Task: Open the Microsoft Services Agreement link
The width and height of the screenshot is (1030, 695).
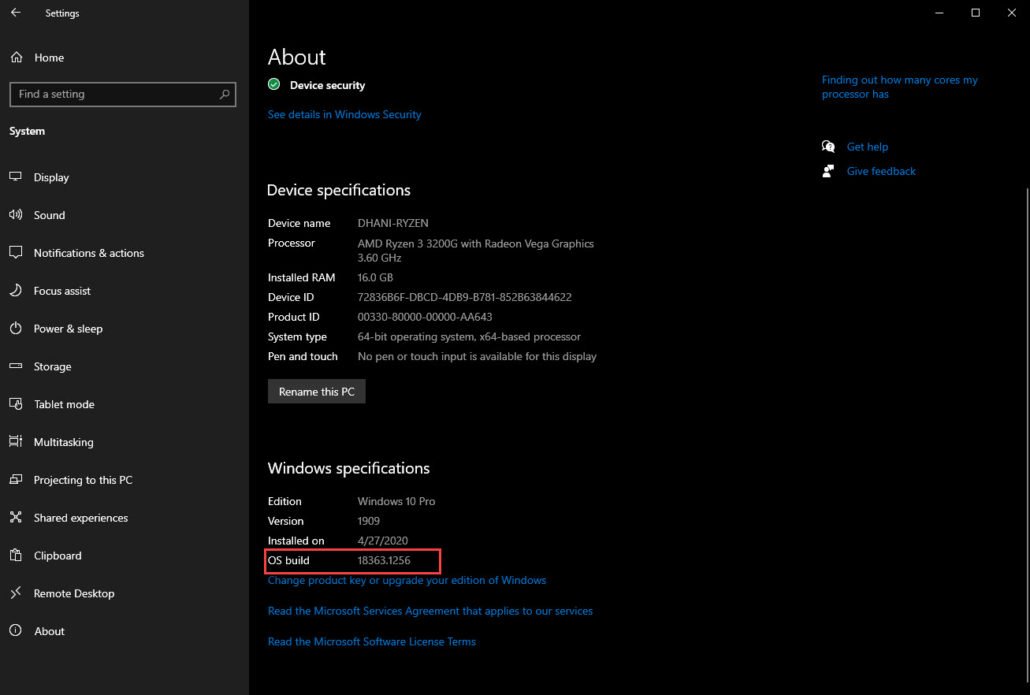Action: [430, 611]
